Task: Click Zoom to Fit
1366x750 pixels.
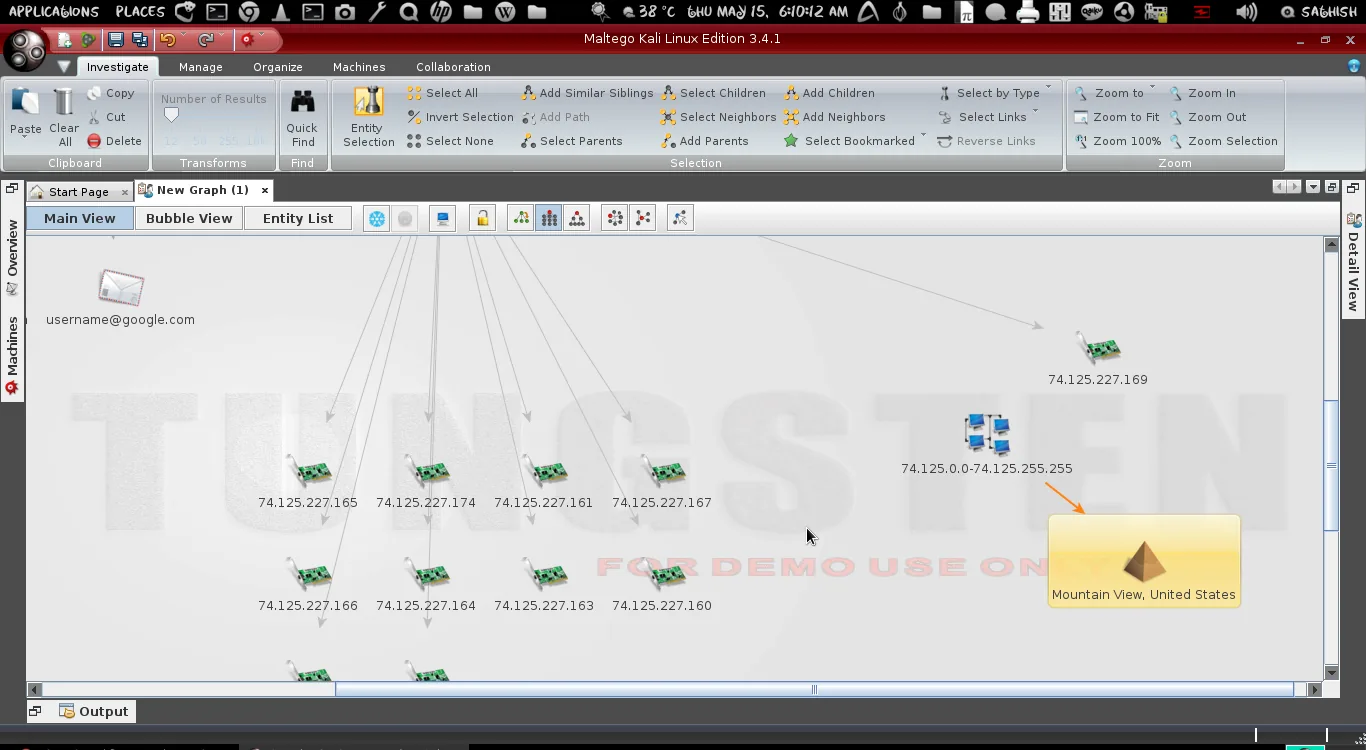Action: click(x=1117, y=117)
